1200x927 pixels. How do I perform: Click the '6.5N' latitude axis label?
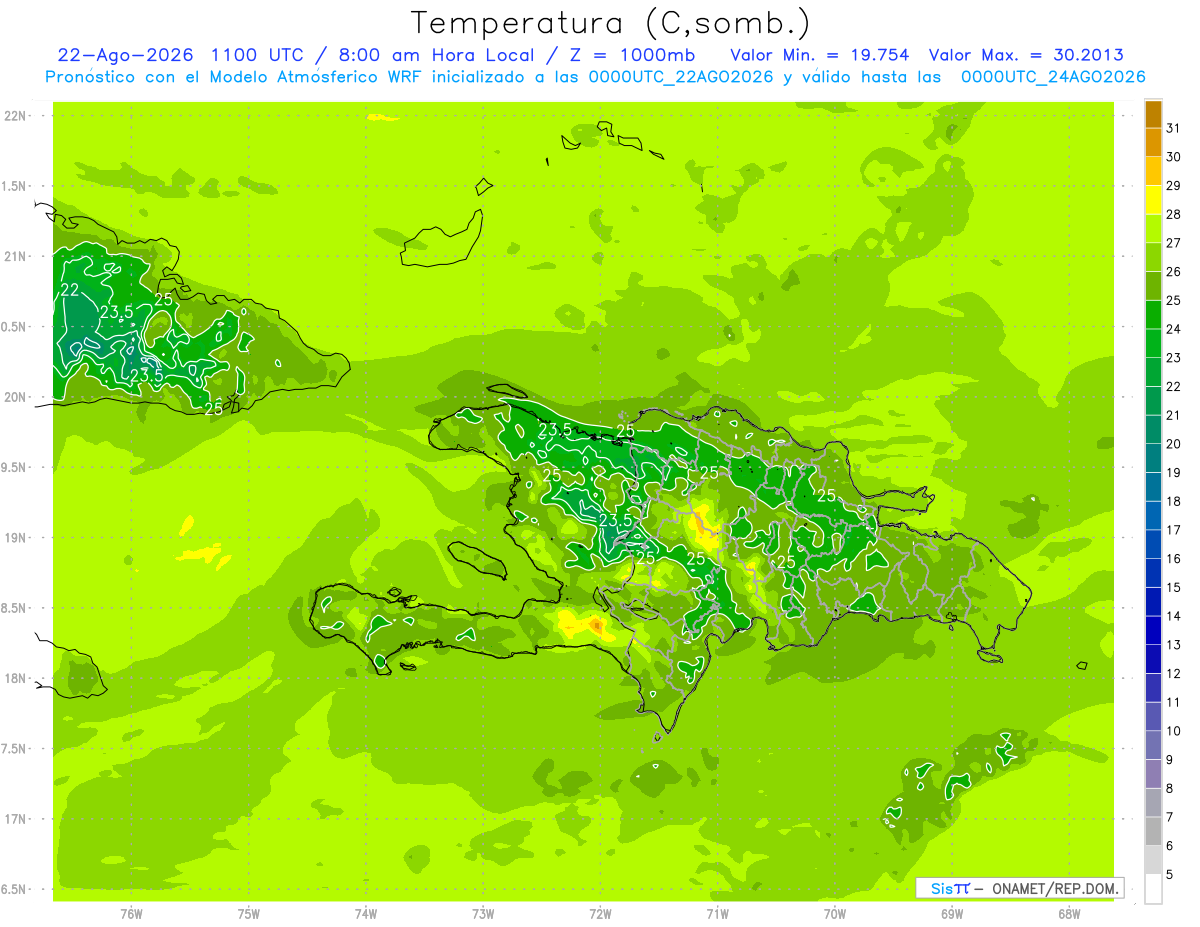click(x=15, y=890)
